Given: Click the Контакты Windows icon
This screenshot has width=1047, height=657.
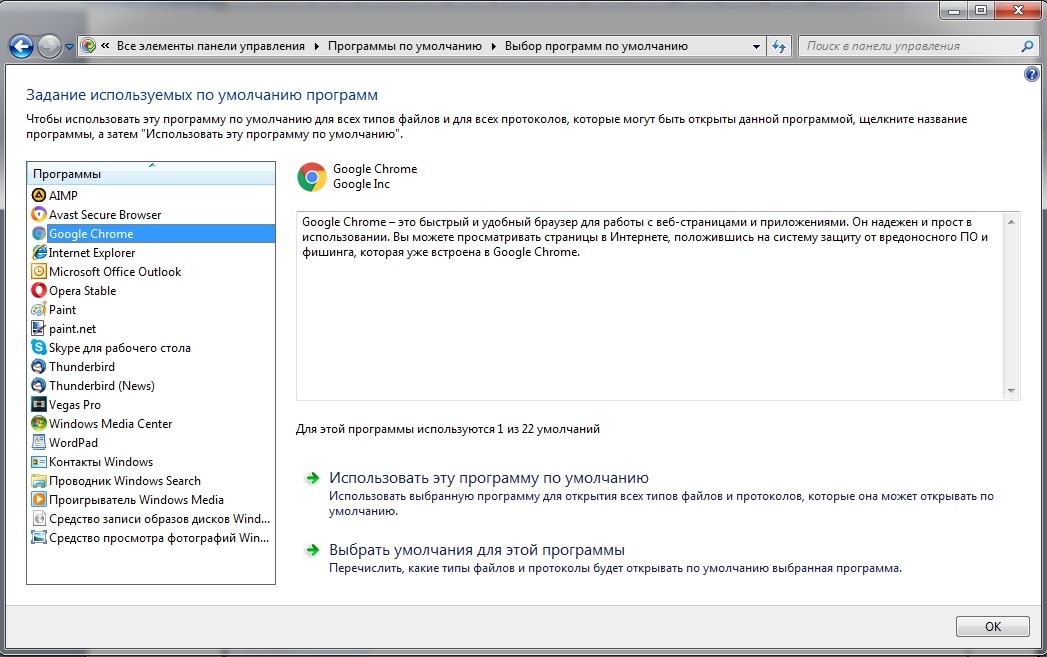Looking at the screenshot, I should [39, 461].
